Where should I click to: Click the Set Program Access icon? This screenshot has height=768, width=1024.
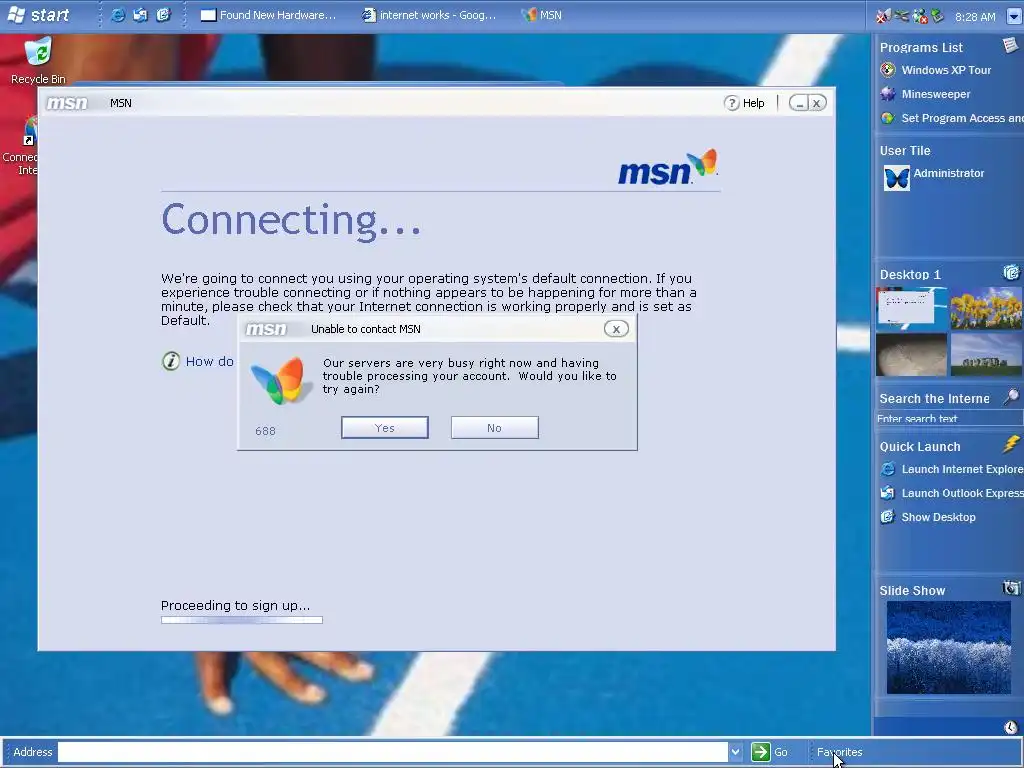pyautogui.click(x=888, y=118)
